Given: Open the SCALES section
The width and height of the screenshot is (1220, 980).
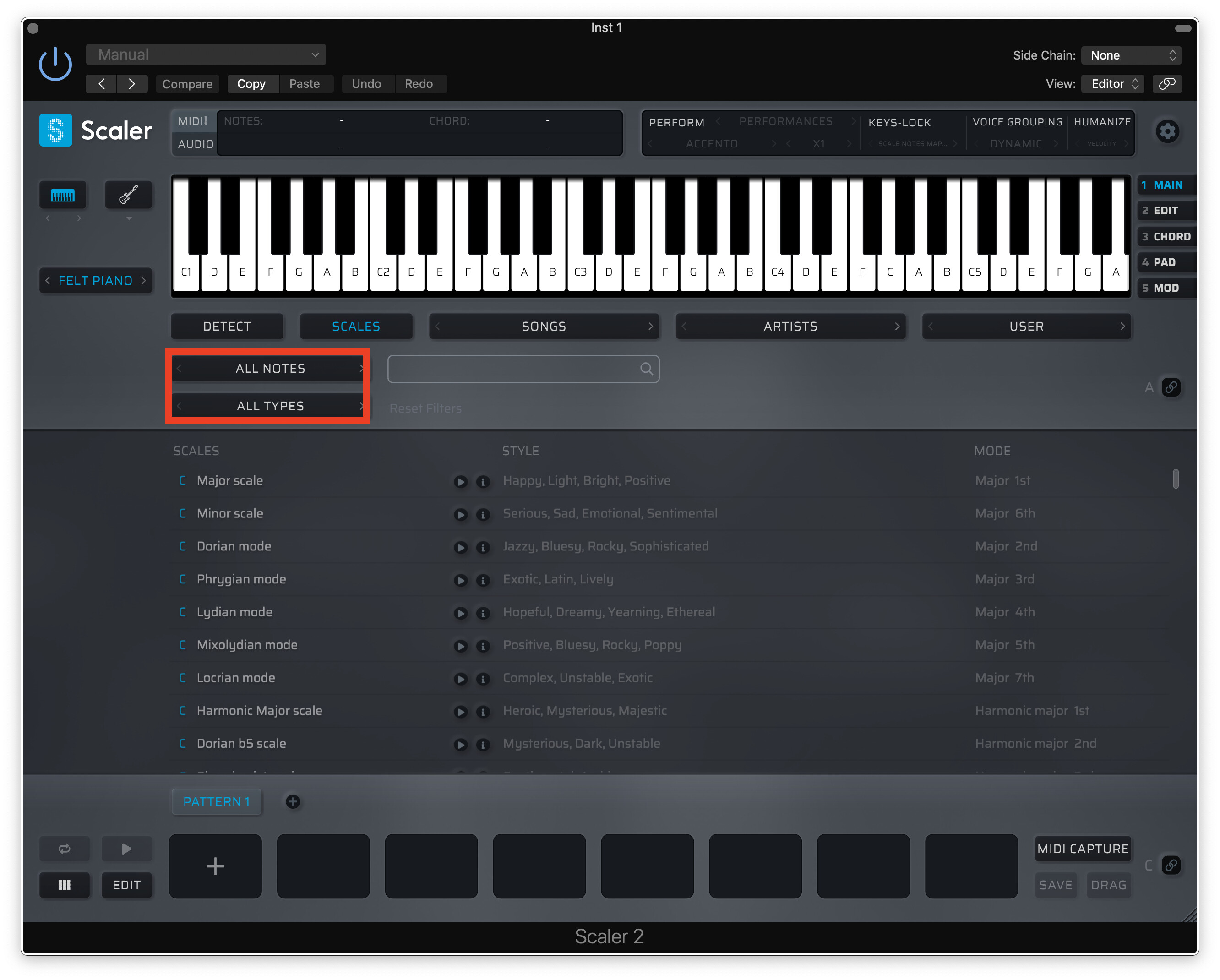Looking at the screenshot, I should (356, 327).
